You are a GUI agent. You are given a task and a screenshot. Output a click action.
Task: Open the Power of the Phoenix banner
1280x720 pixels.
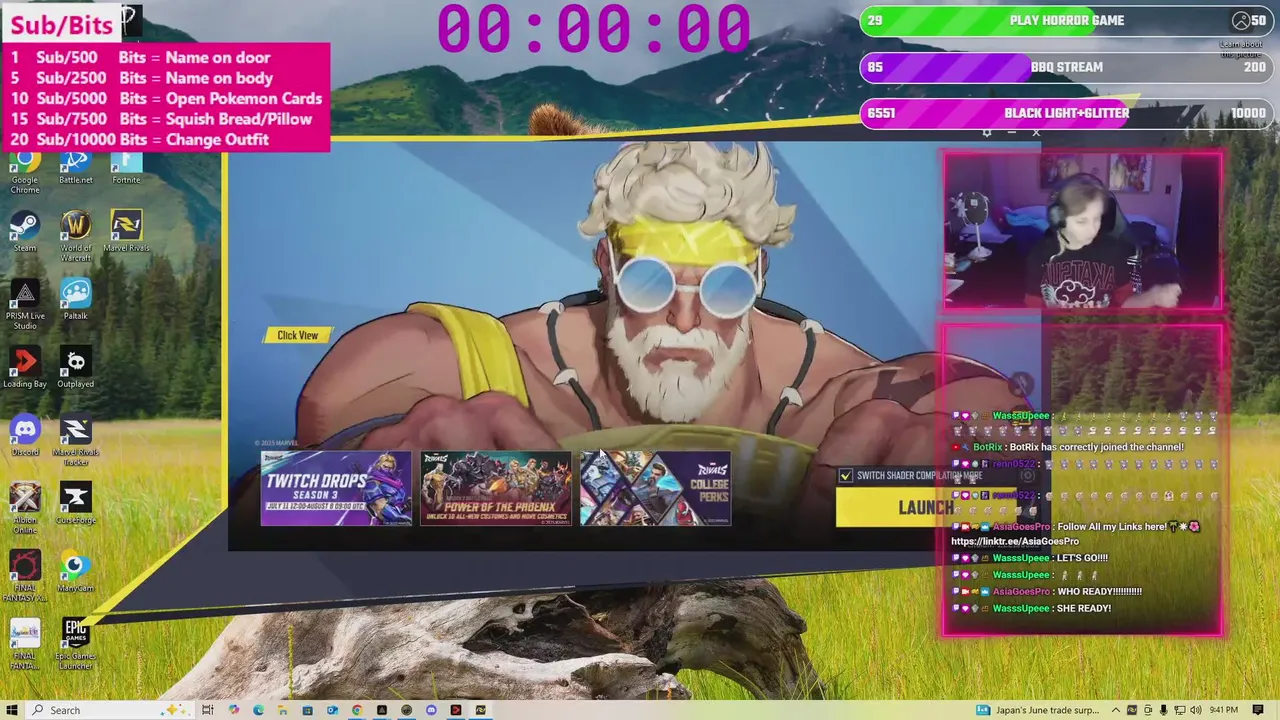(496, 488)
